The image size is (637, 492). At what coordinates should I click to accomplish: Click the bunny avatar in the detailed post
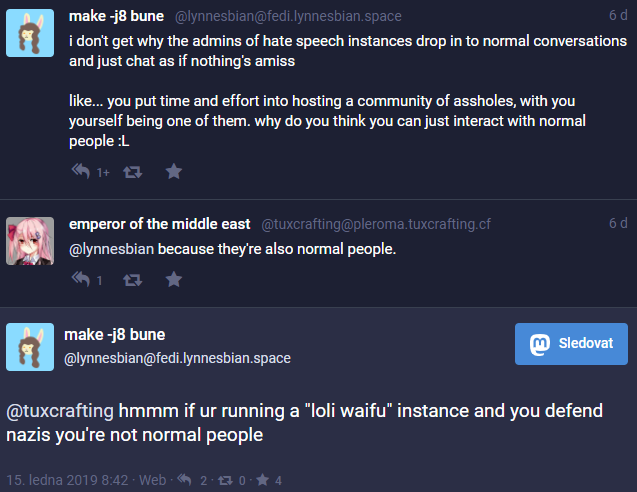[30, 347]
